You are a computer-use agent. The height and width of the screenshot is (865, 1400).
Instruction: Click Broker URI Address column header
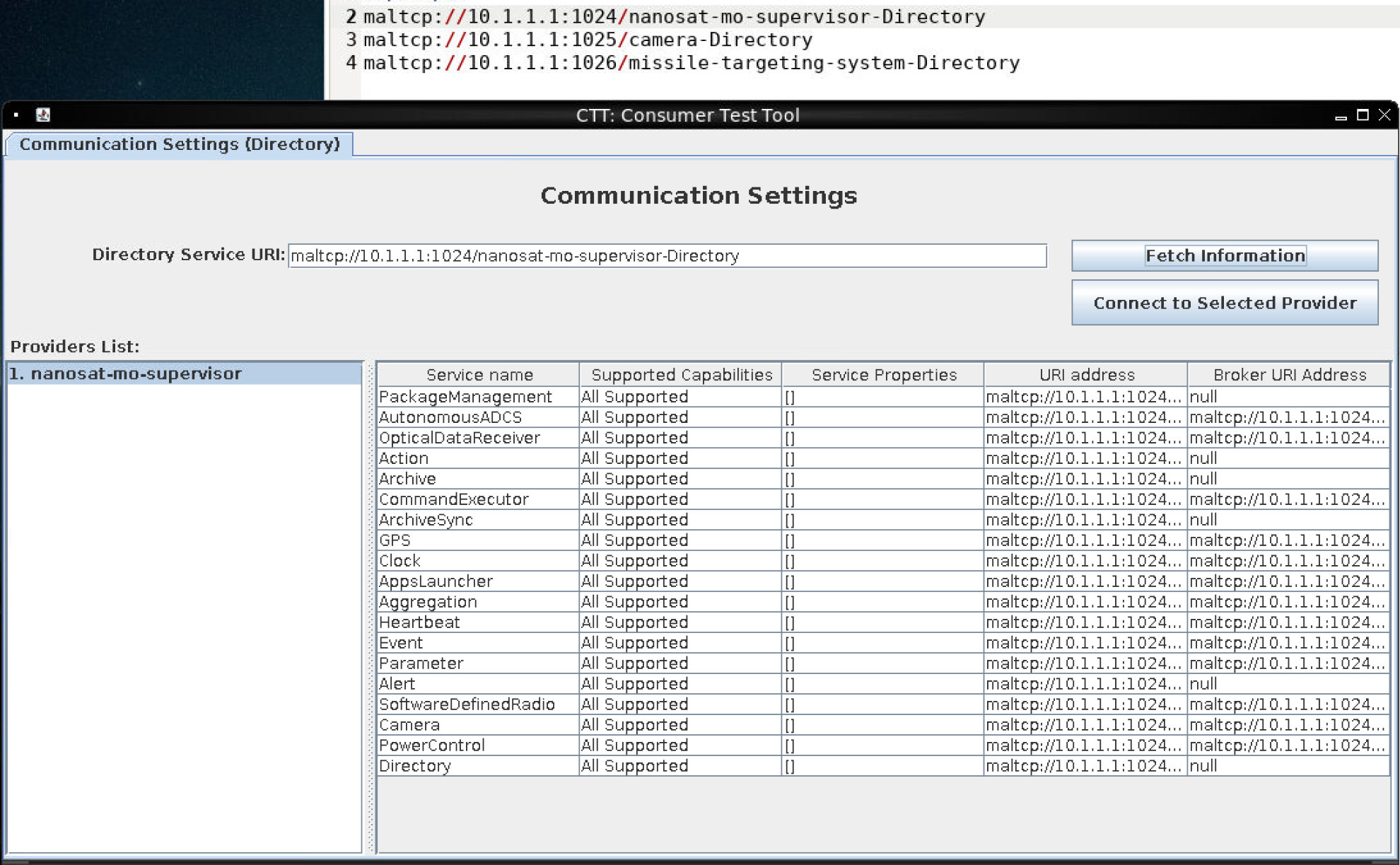1289,375
